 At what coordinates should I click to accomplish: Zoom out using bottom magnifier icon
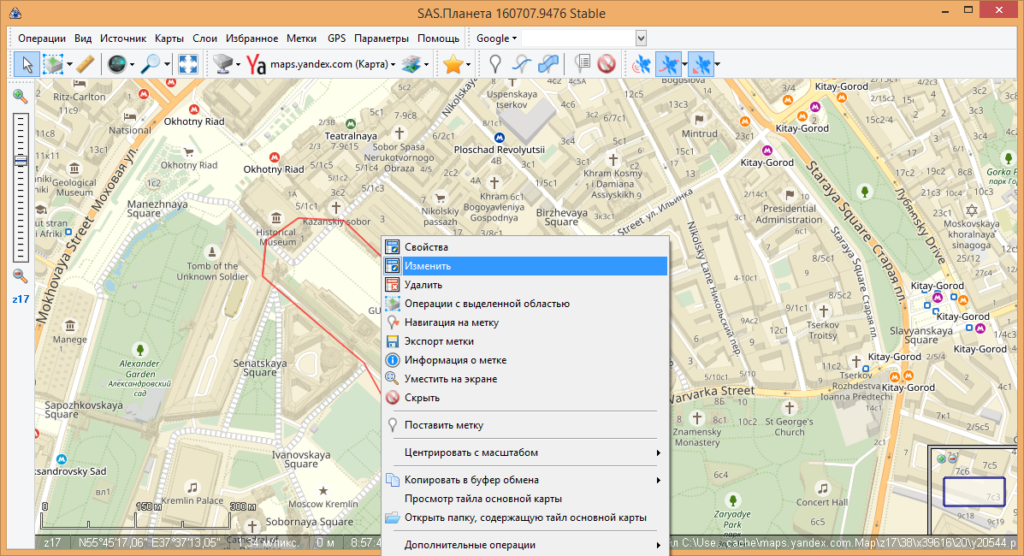[x=20, y=276]
